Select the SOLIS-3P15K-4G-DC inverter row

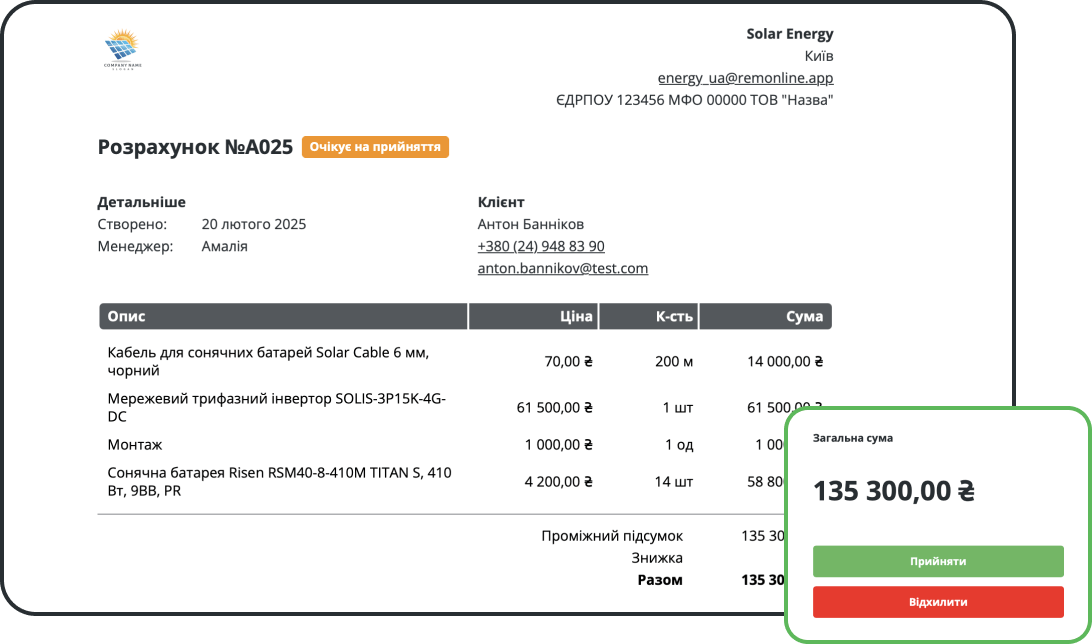coord(276,407)
